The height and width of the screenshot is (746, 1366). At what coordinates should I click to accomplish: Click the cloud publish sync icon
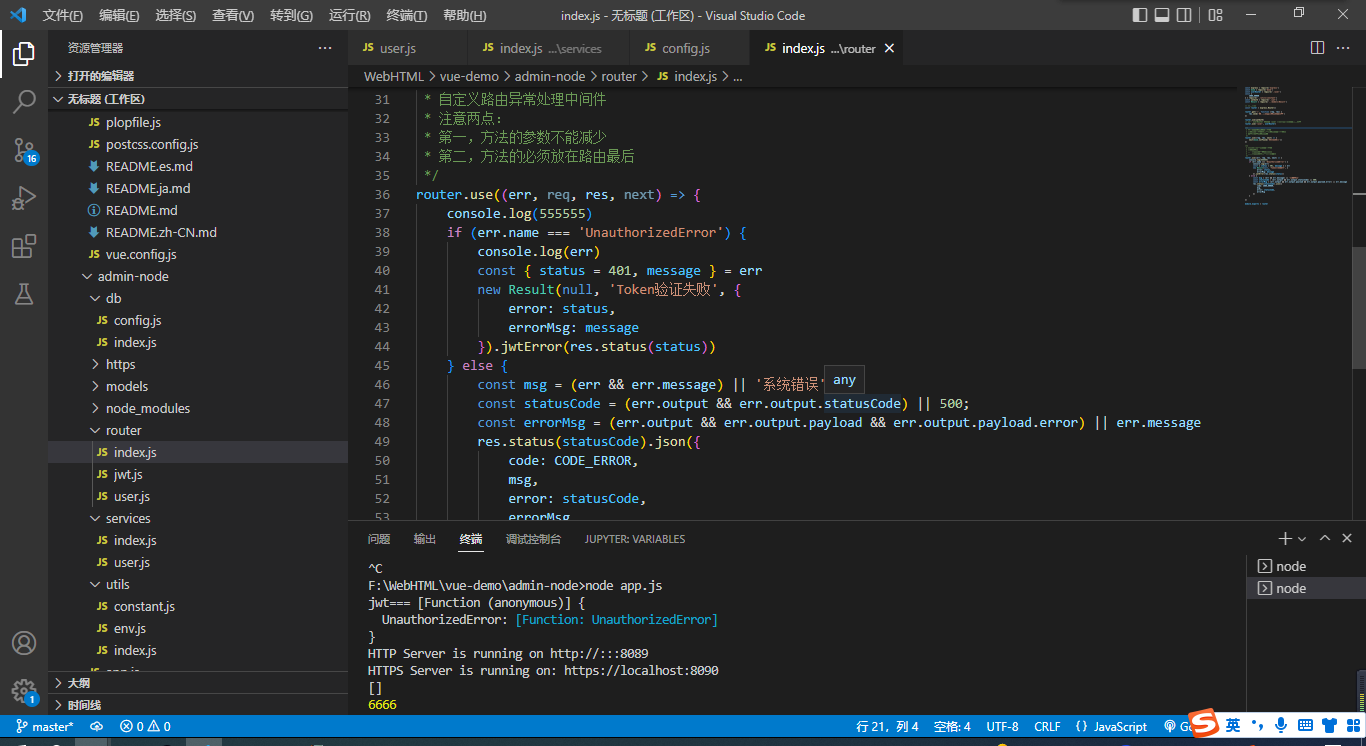point(97,727)
